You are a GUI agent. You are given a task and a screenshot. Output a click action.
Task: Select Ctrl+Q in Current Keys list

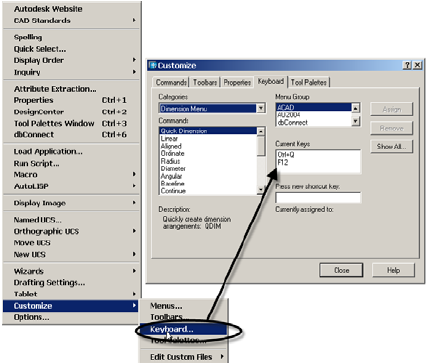tap(318, 155)
